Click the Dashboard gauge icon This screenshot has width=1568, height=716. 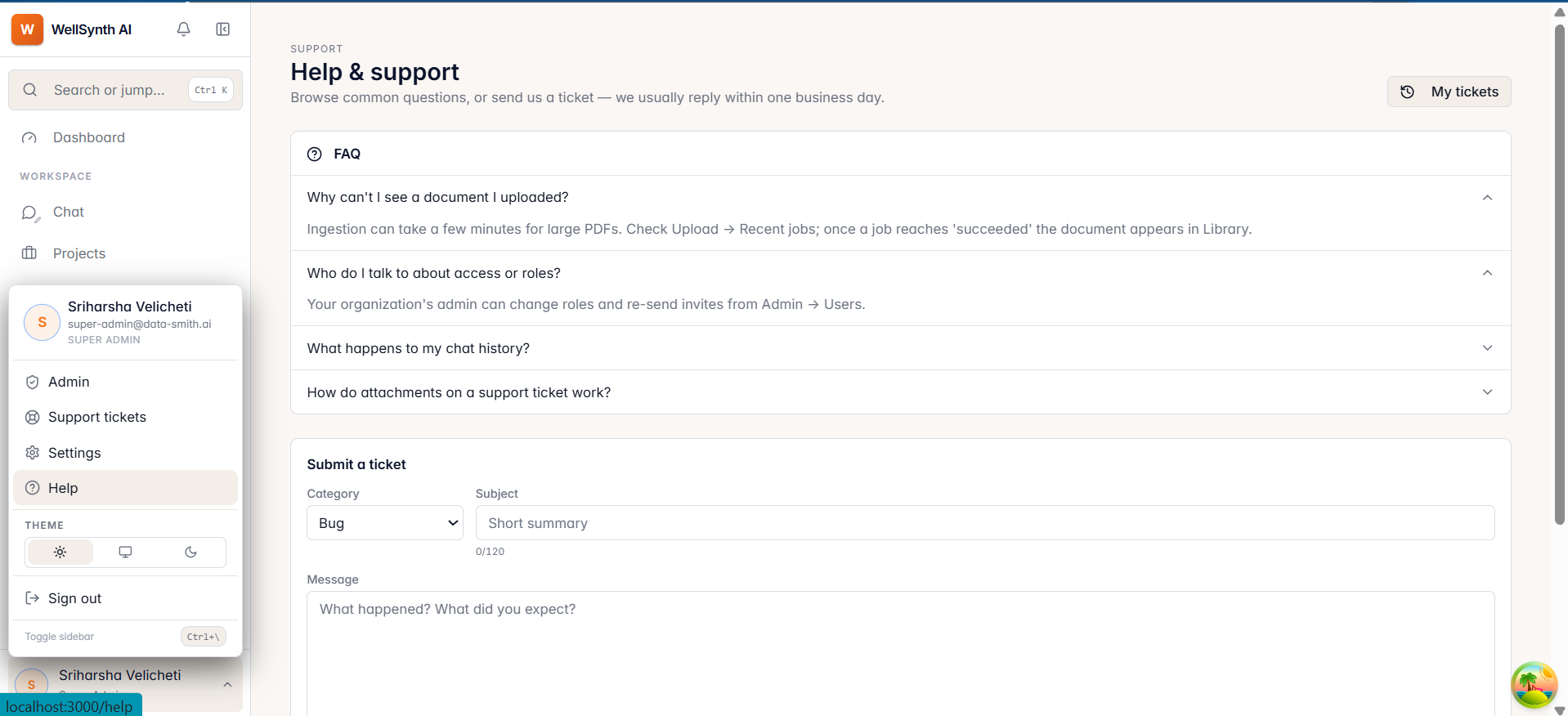[29, 138]
